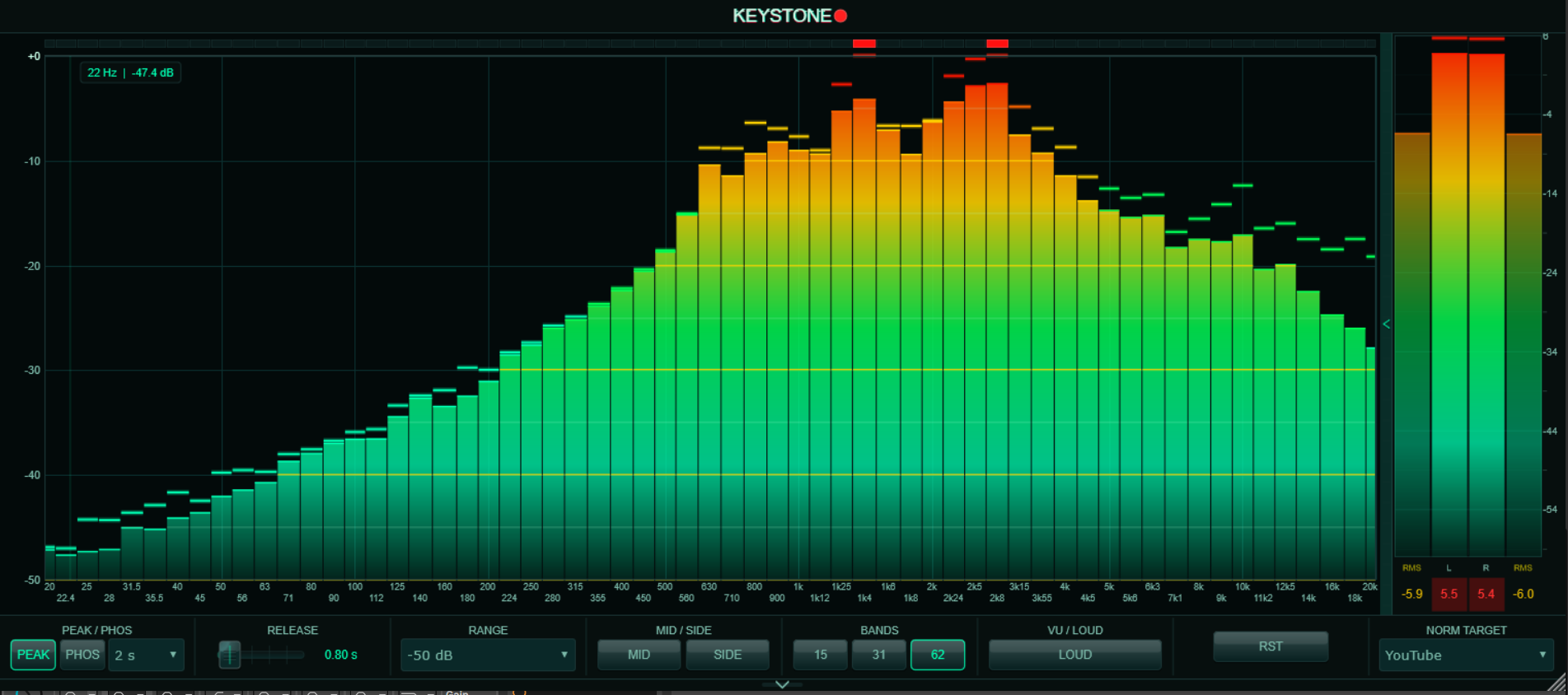The image size is (1568, 695).
Task: Open the 2 s peak hold time dropdown
Action: point(146,655)
